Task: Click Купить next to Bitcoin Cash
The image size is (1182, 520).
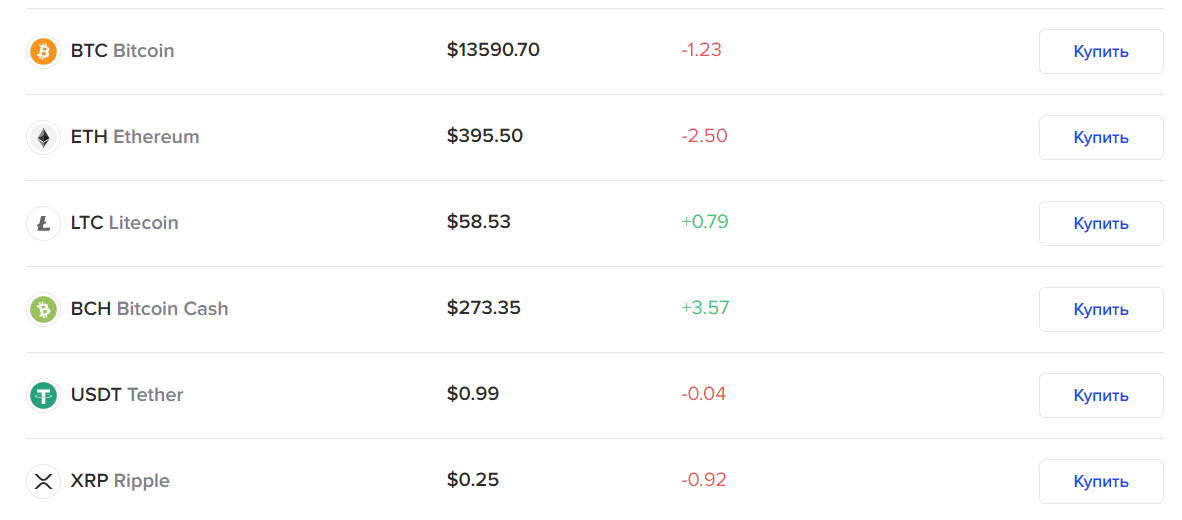Action: point(1101,309)
